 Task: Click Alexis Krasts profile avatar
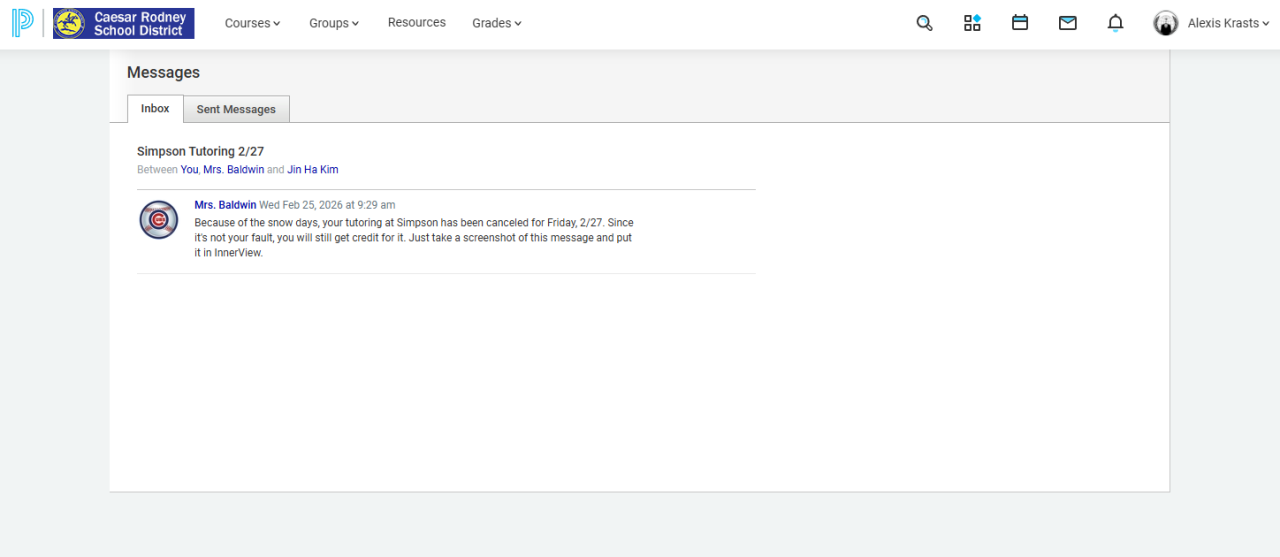(1166, 23)
